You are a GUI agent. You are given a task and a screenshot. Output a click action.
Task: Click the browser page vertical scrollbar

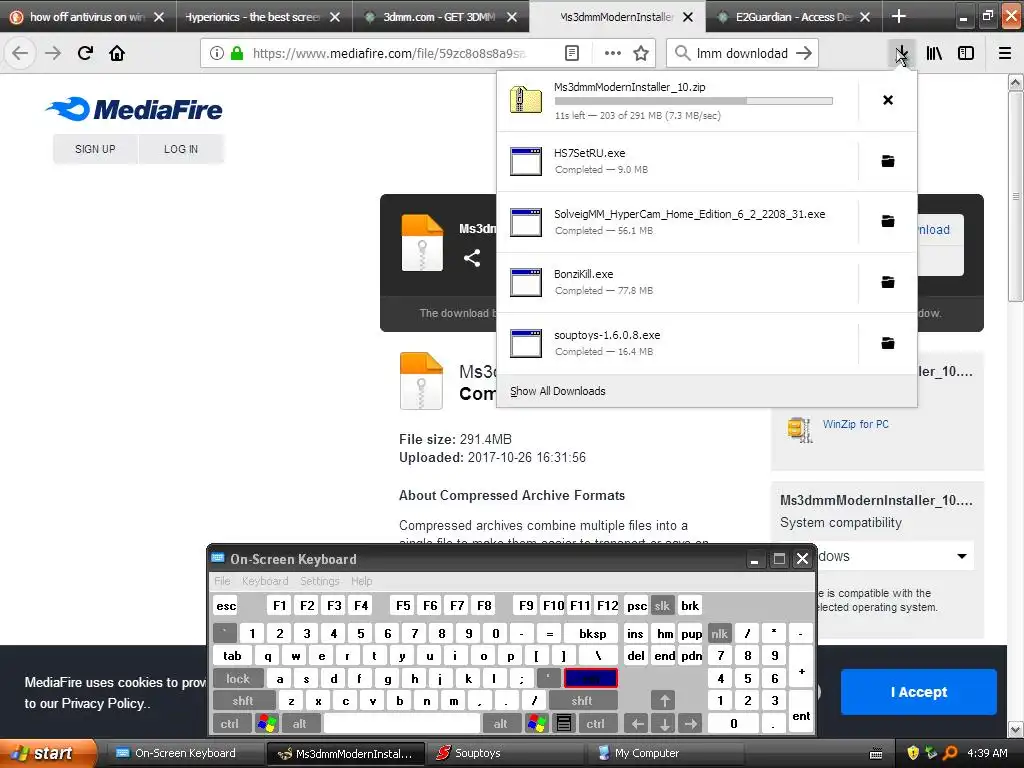coord(1016,196)
